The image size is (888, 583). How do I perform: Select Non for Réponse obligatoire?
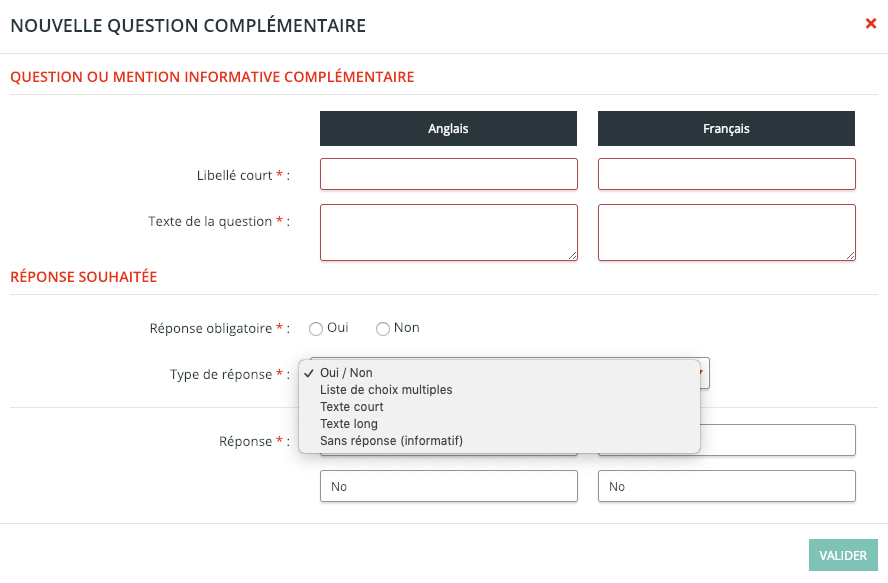(x=383, y=329)
